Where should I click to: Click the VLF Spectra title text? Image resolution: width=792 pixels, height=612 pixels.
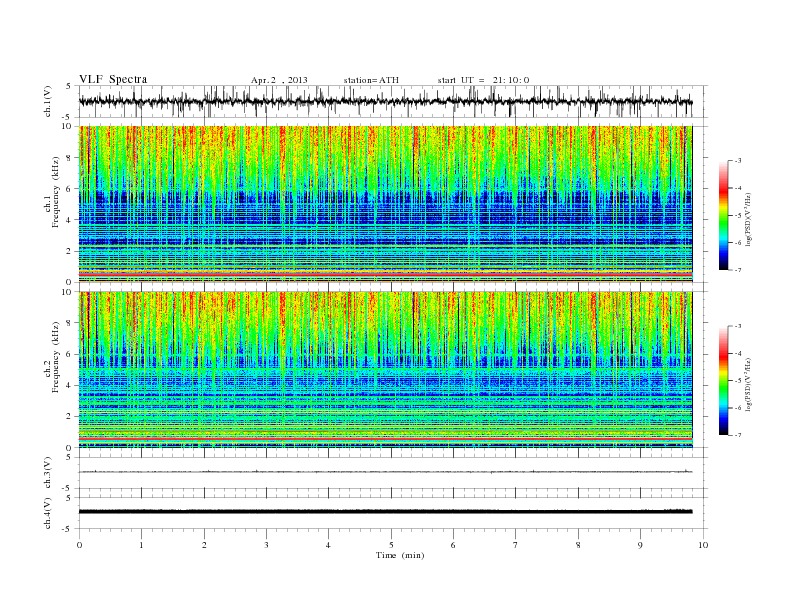click(113, 79)
